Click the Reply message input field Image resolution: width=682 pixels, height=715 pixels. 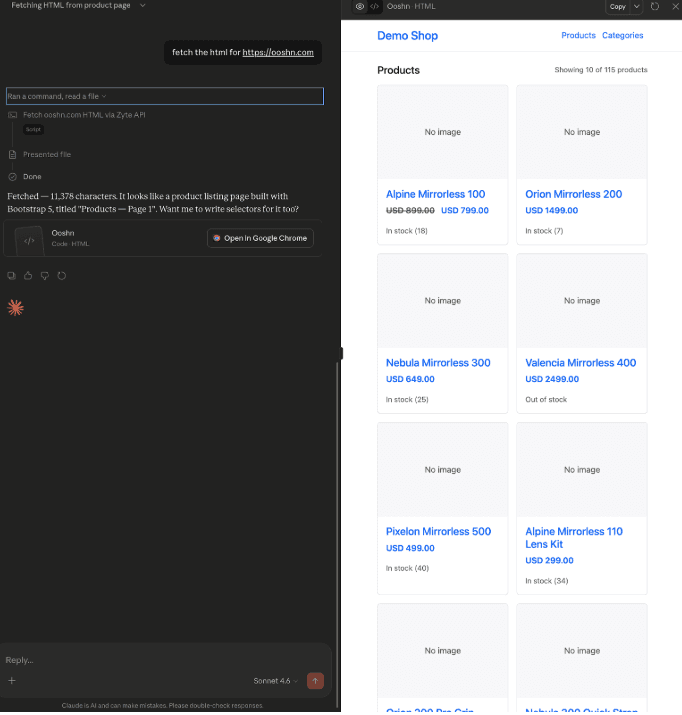(x=150, y=660)
